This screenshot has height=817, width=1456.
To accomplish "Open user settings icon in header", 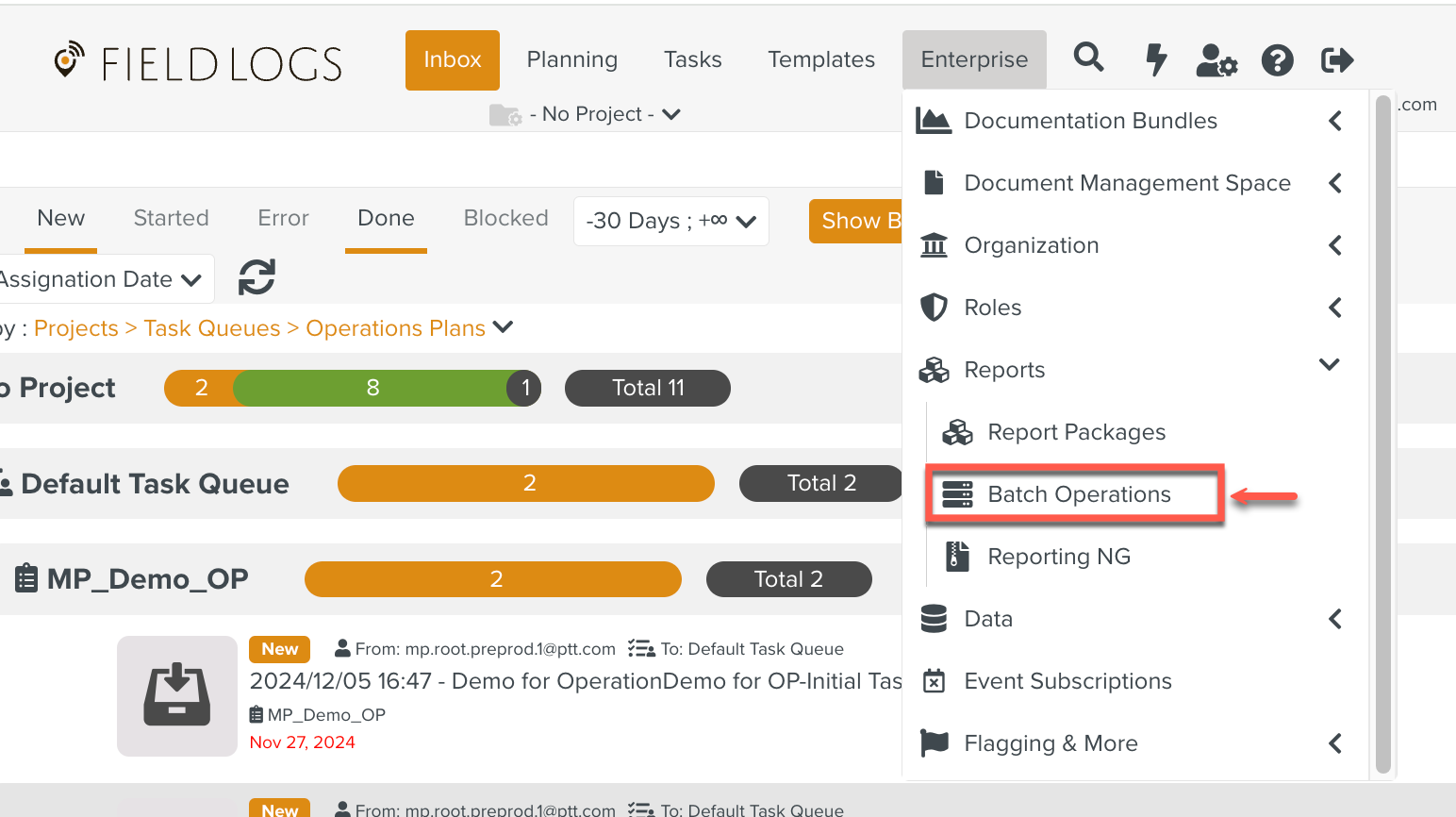I will (x=1216, y=60).
